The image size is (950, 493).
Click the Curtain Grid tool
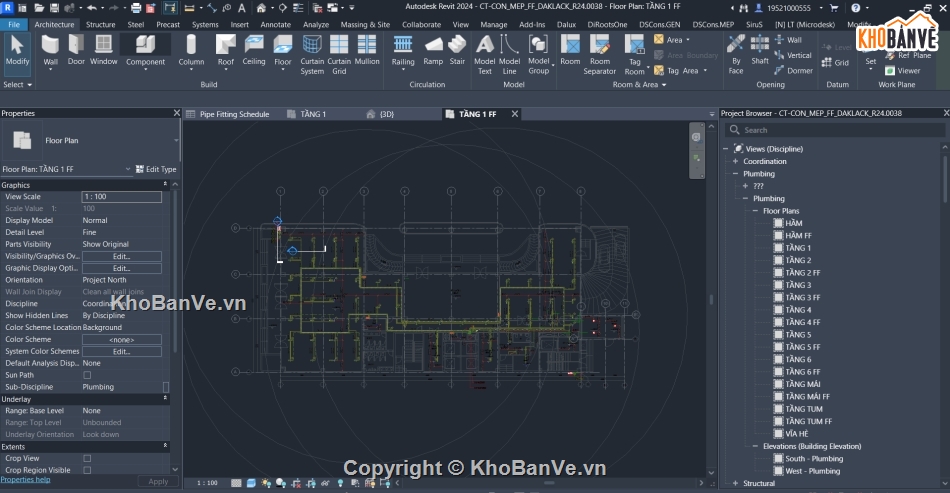tap(339, 55)
